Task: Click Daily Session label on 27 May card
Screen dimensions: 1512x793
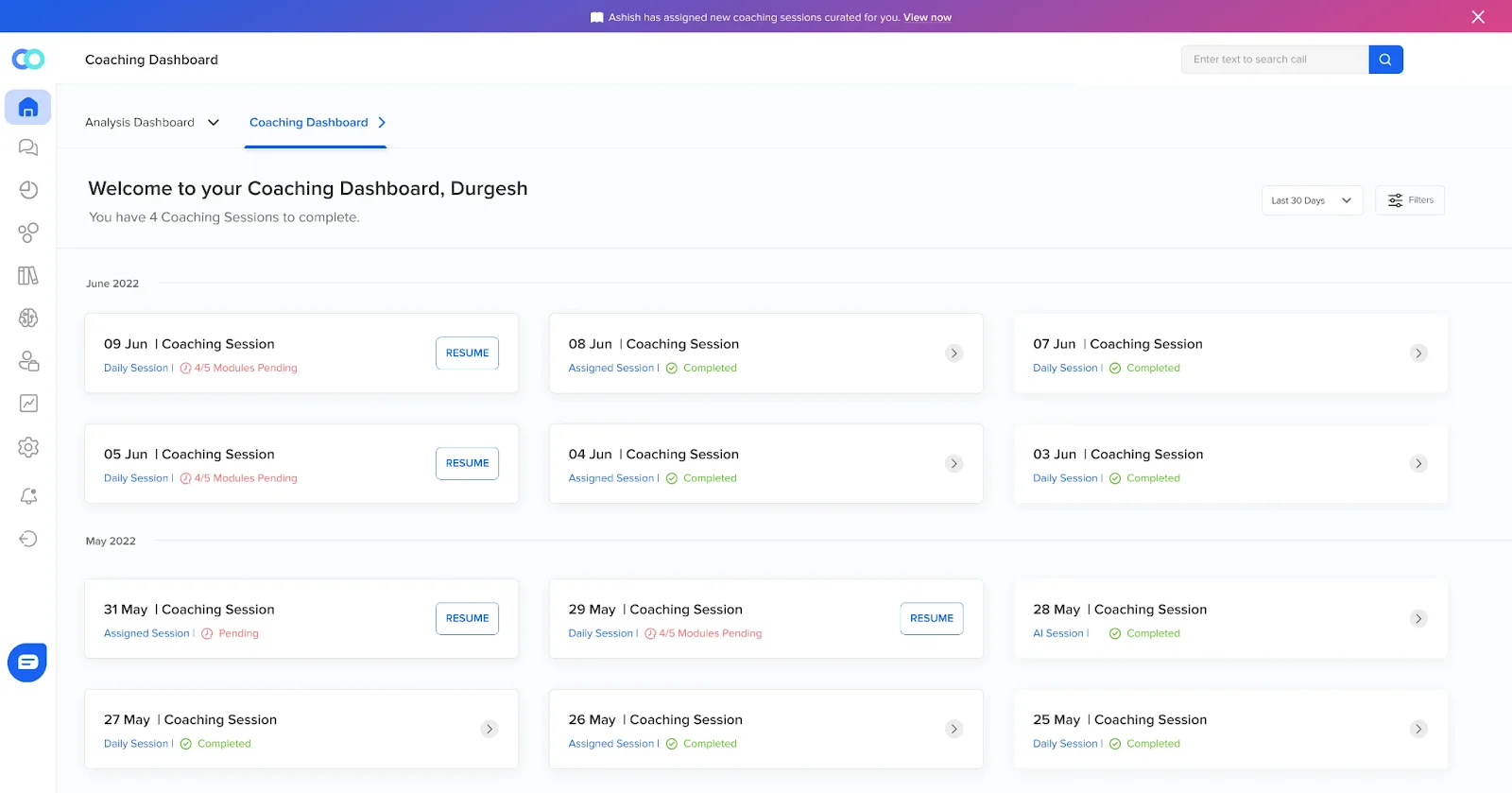Action: (136, 744)
